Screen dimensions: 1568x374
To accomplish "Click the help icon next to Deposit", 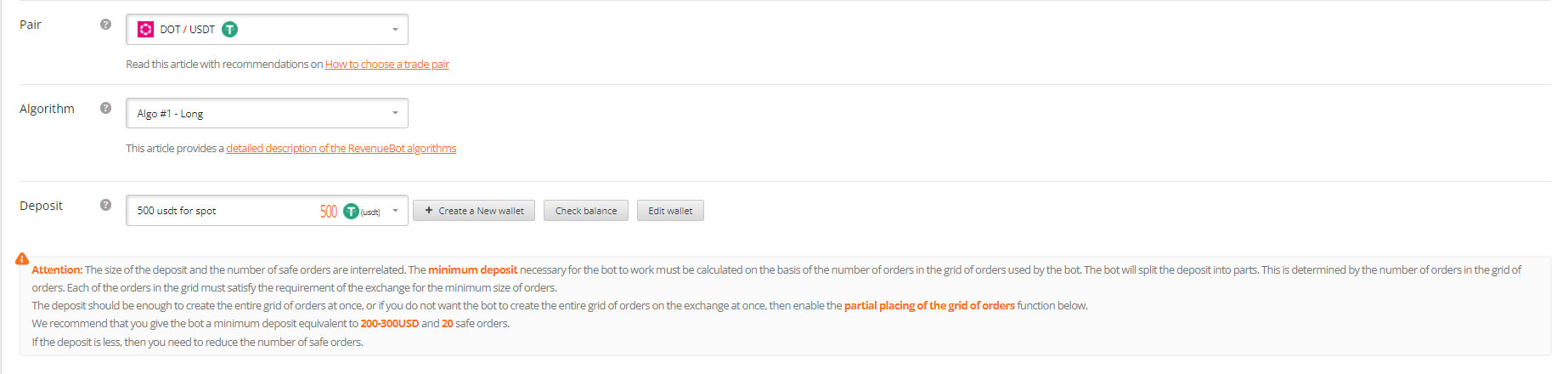I will click(x=105, y=205).
